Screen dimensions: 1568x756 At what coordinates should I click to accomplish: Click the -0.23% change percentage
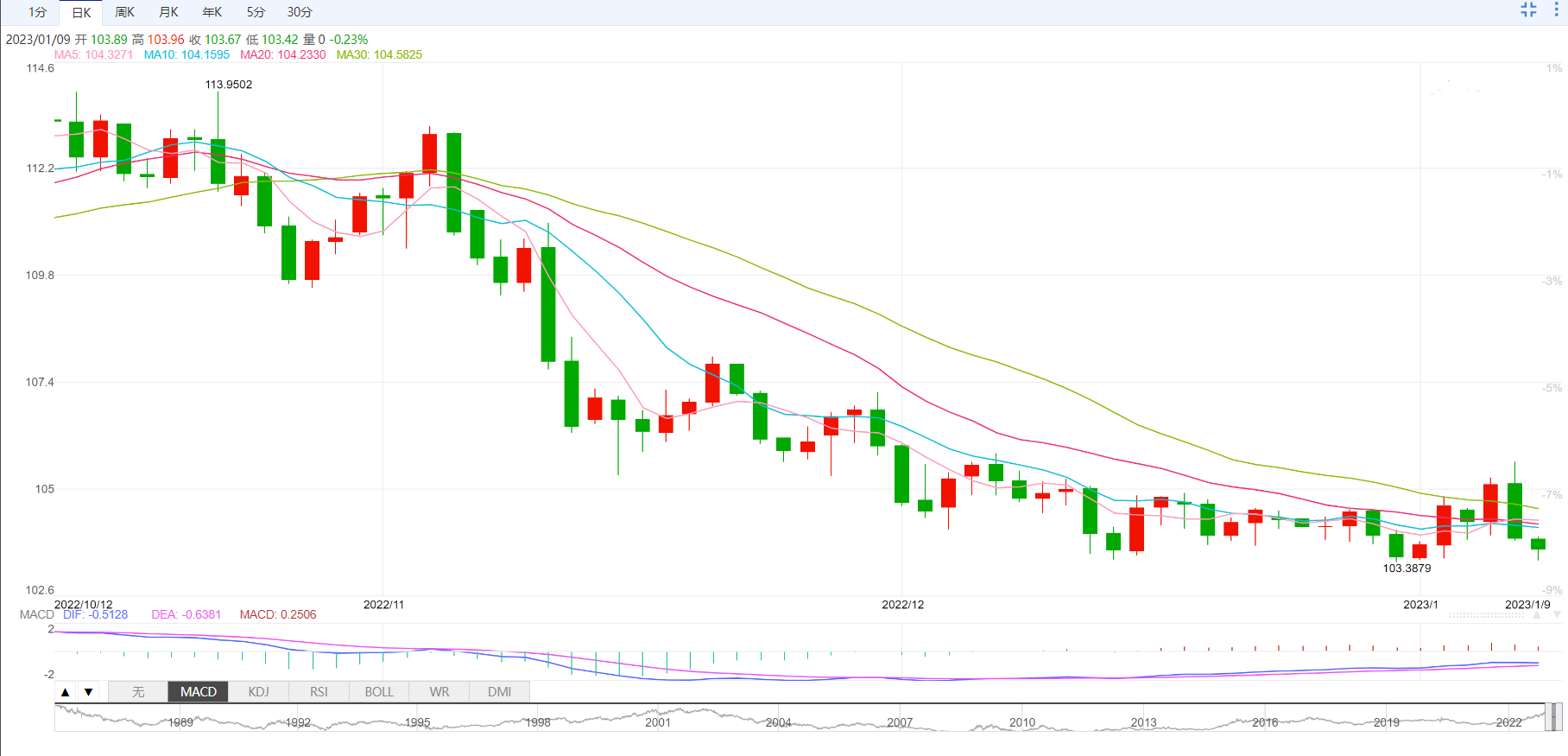tap(349, 40)
